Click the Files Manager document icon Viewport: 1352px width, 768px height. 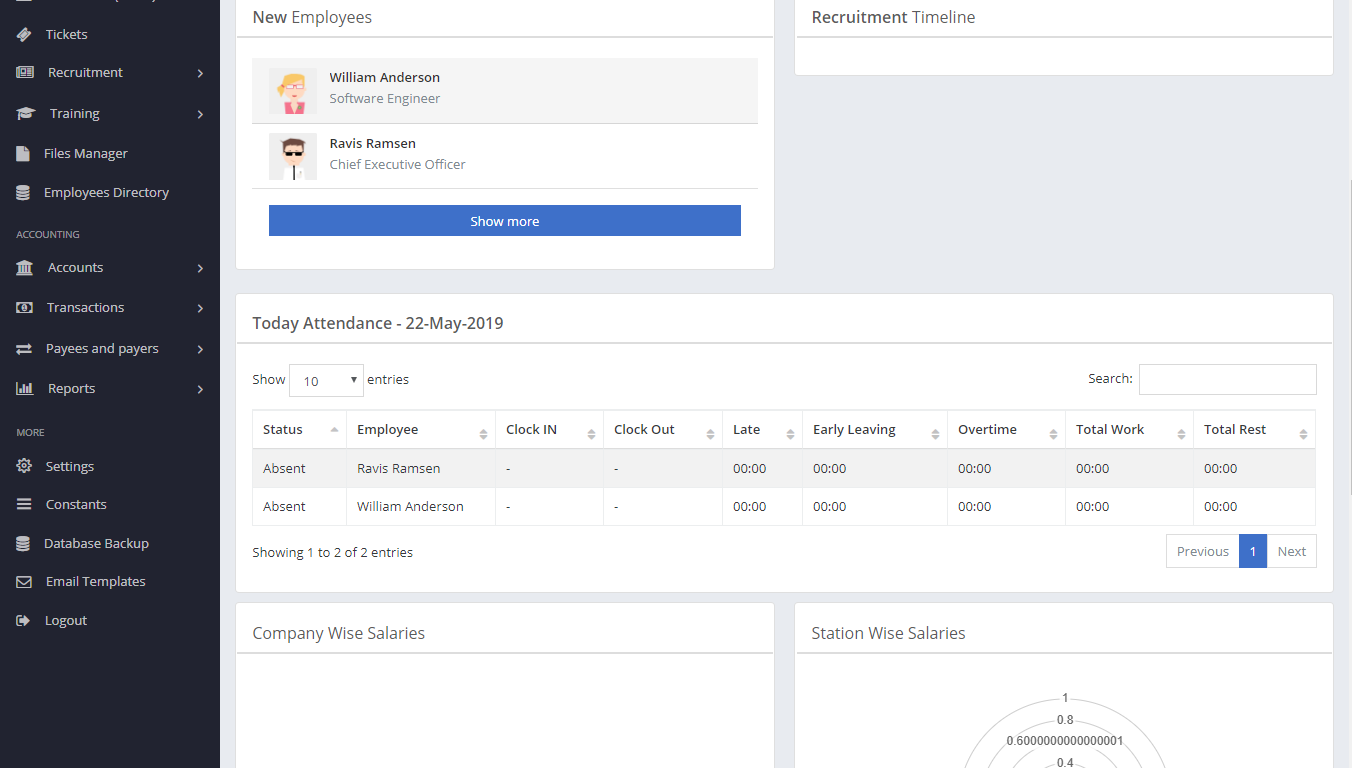23,154
